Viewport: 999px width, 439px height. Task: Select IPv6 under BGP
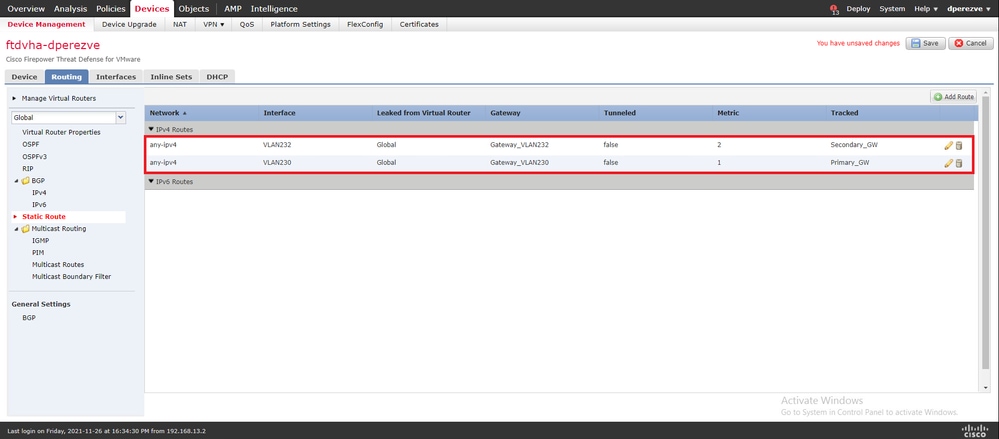[x=39, y=205]
